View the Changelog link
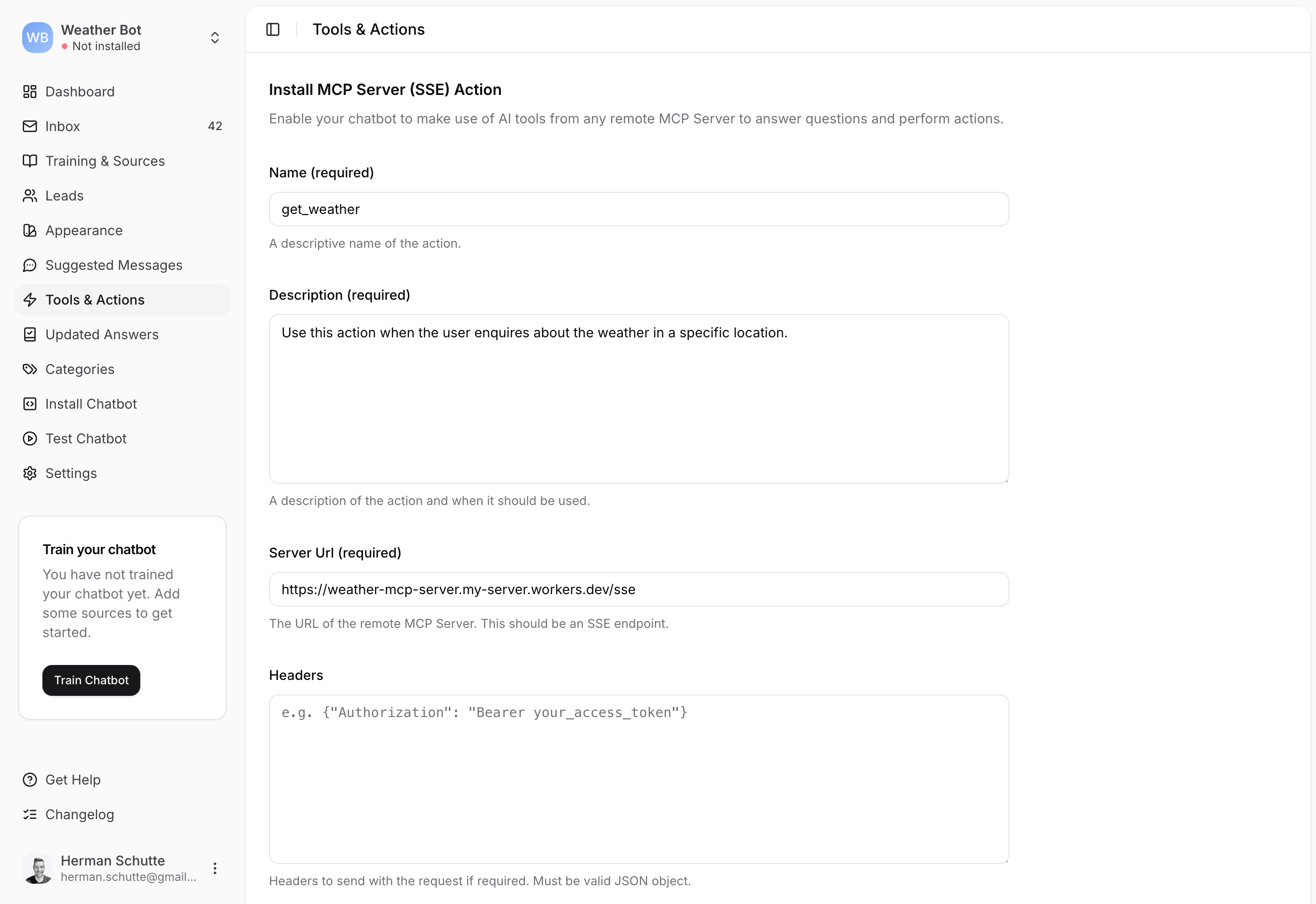Screen dimensions: 1316x904 80,814
